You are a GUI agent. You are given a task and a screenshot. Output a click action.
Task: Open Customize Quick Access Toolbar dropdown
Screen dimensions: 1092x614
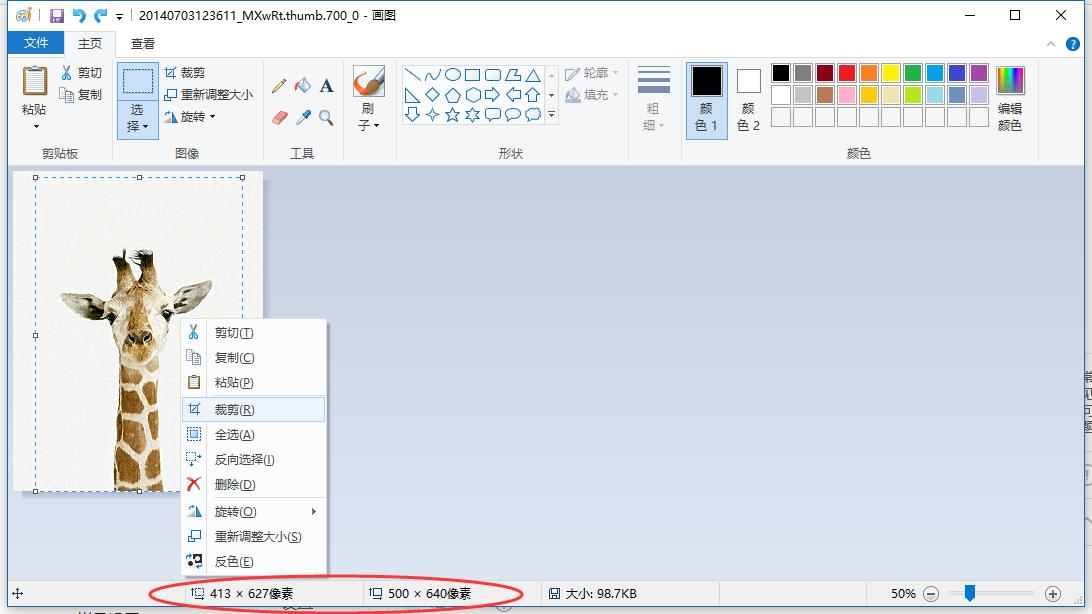[x=119, y=16]
